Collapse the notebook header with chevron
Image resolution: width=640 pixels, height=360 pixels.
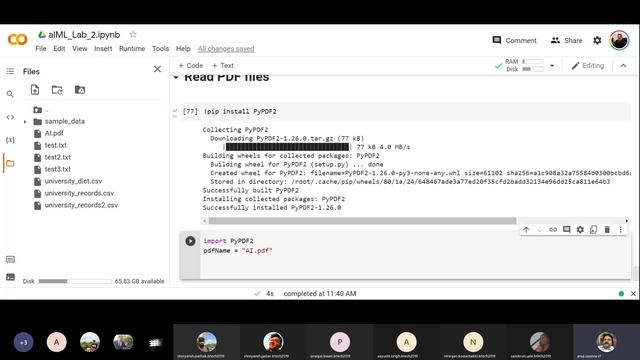click(623, 66)
